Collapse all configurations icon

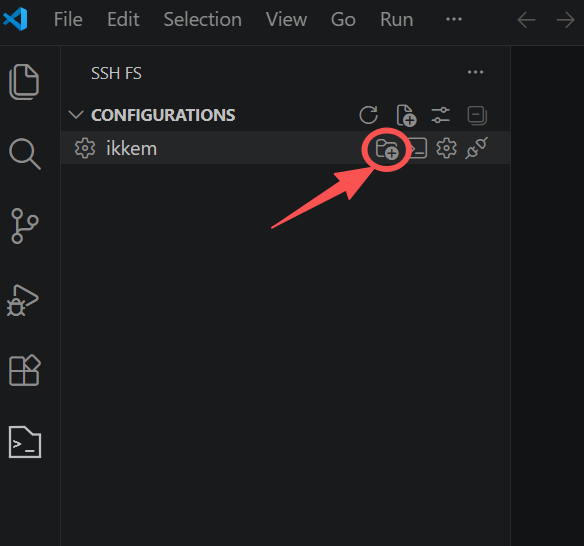477,115
